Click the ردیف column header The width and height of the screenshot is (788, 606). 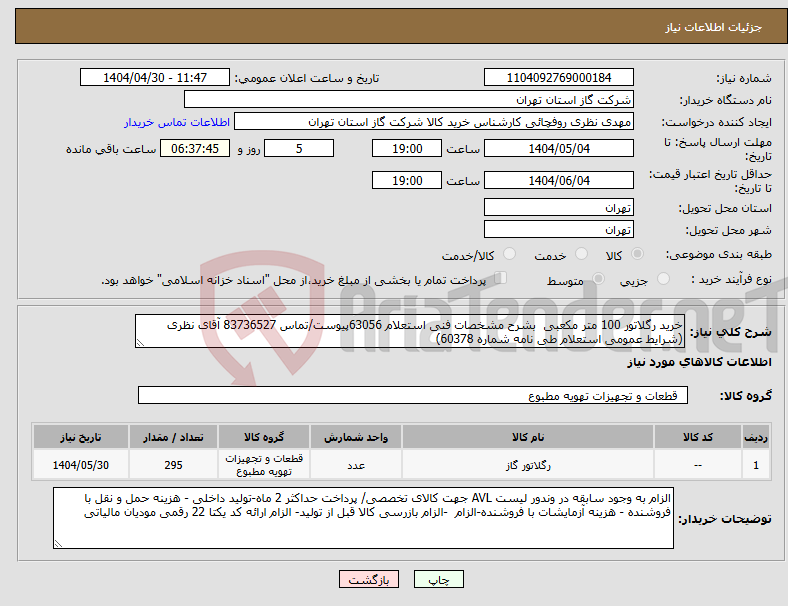pyautogui.click(x=755, y=437)
